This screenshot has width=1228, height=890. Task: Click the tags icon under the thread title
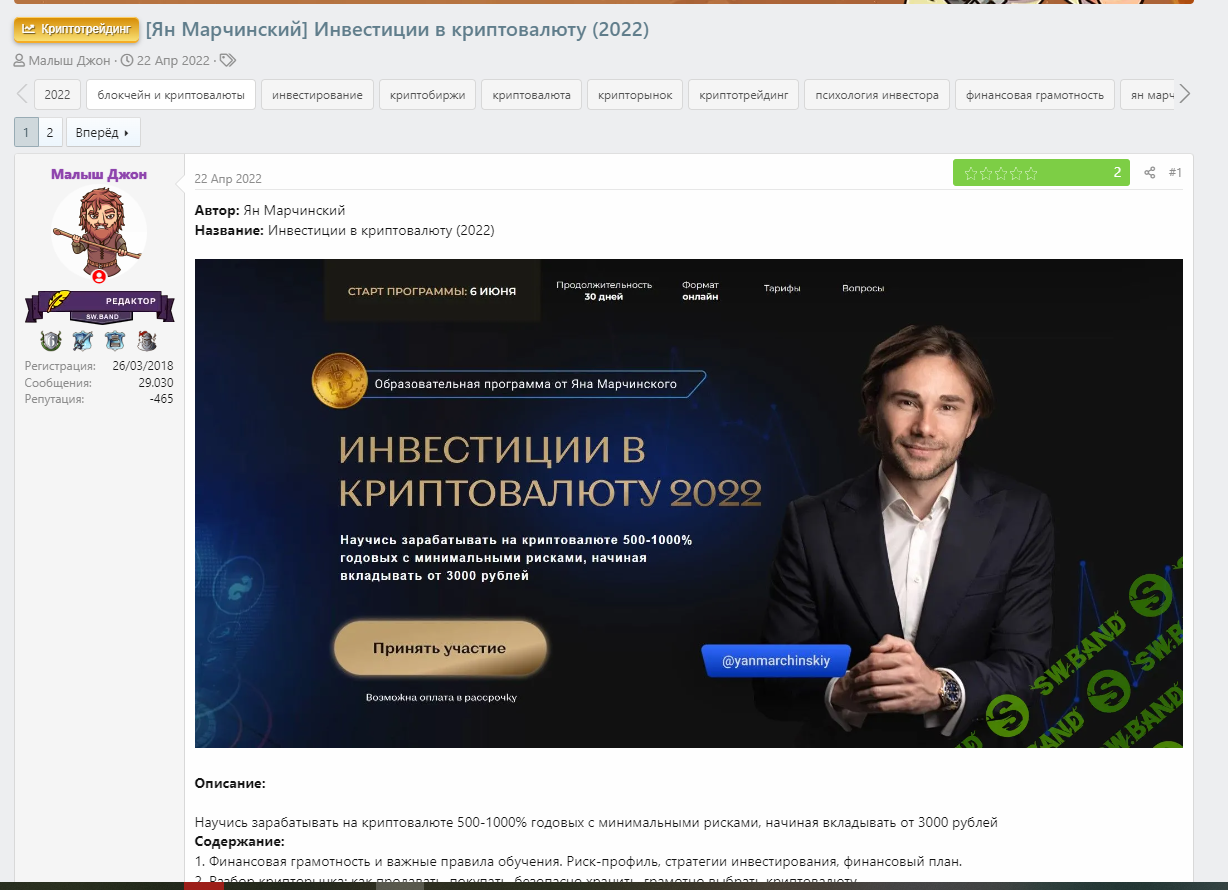[x=228, y=60]
